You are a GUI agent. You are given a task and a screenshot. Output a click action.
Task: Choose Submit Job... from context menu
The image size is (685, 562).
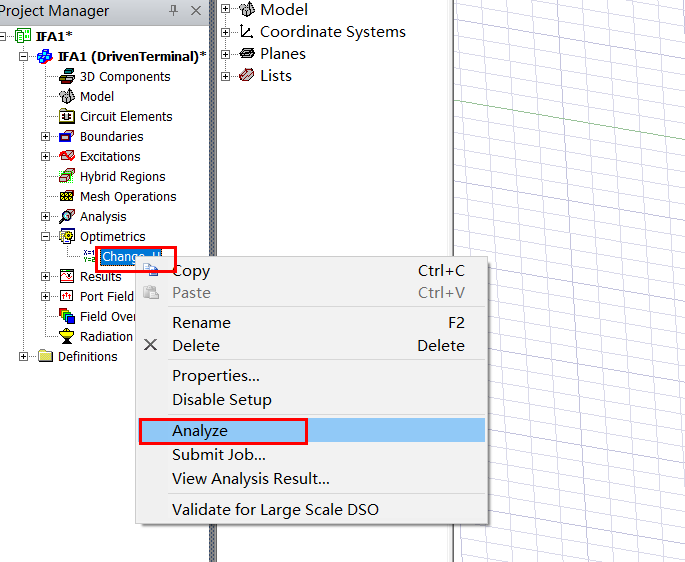tap(312, 454)
